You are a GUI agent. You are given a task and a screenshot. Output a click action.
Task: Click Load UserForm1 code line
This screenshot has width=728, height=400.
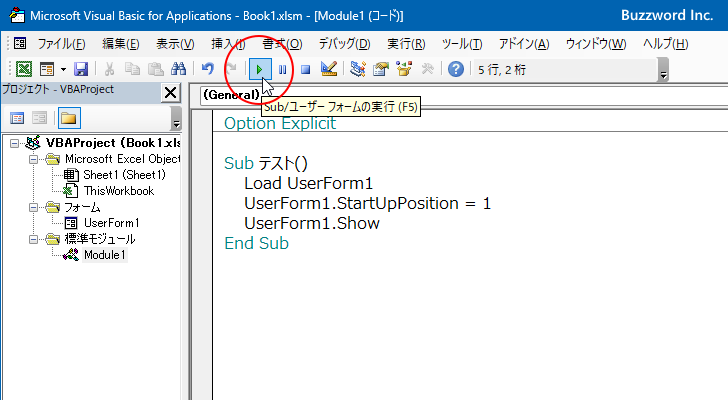(308, 183)
